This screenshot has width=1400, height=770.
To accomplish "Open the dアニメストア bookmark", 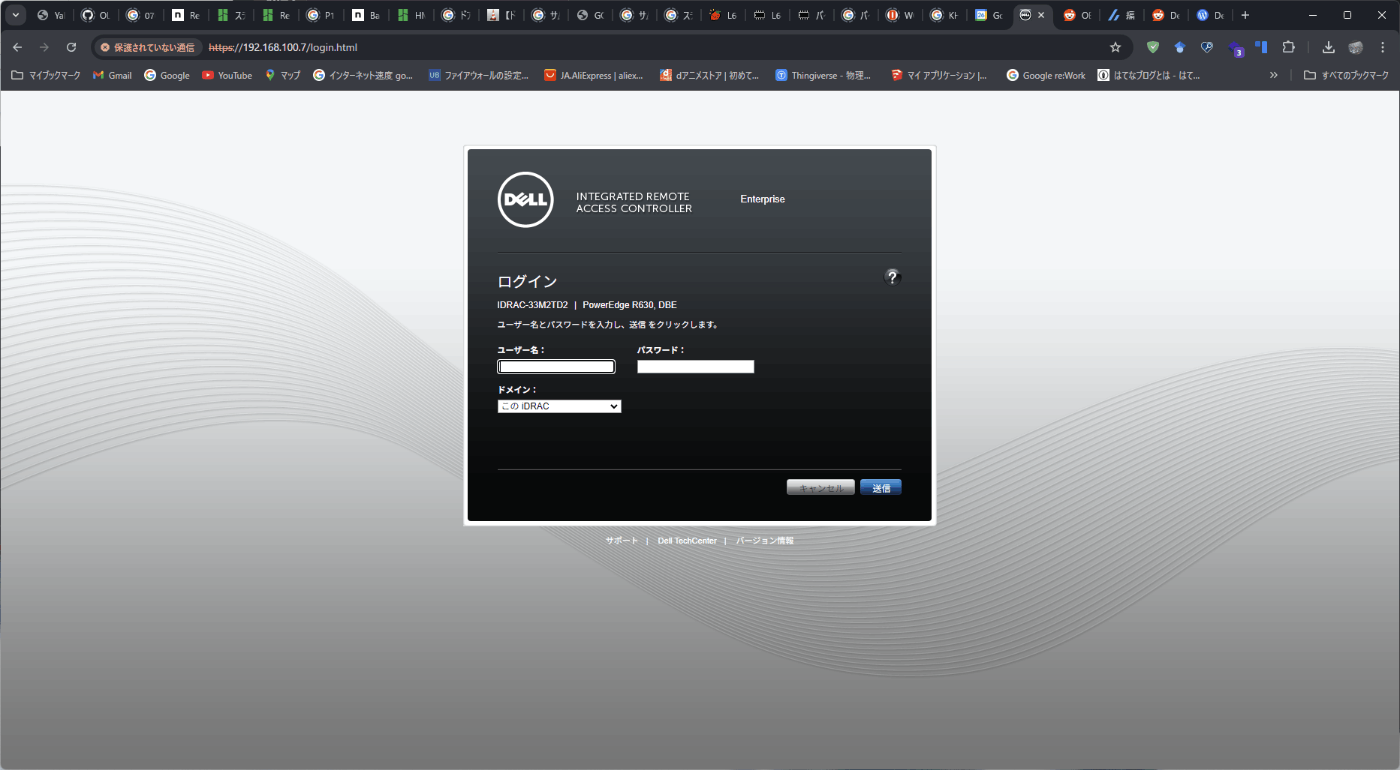I will (709, 75).
